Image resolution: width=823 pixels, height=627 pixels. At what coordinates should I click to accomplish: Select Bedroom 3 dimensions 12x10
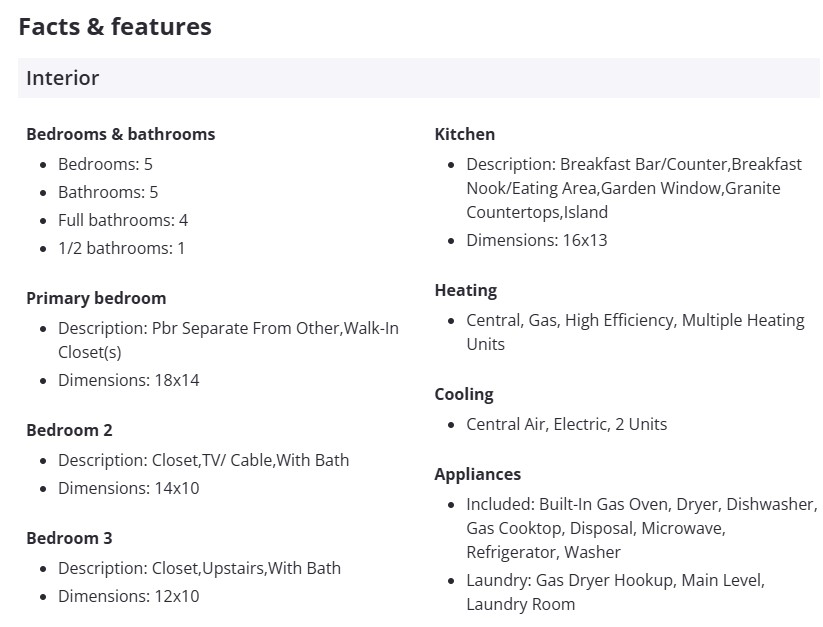[128, 596]
